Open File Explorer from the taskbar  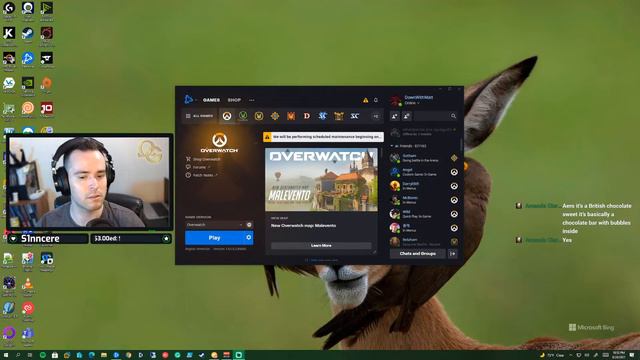104,355
